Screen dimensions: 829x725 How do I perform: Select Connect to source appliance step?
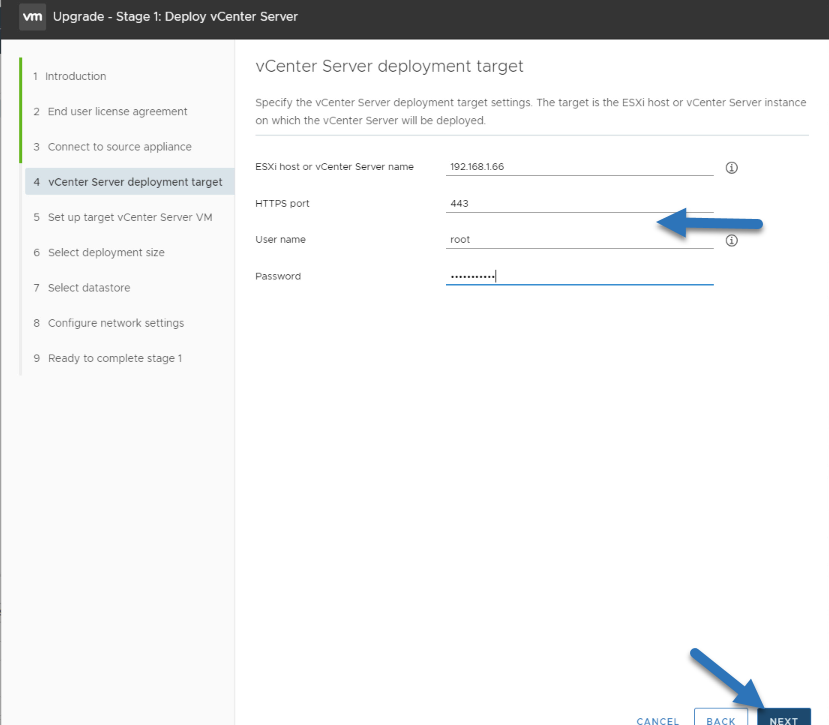[x=112, y=147]
